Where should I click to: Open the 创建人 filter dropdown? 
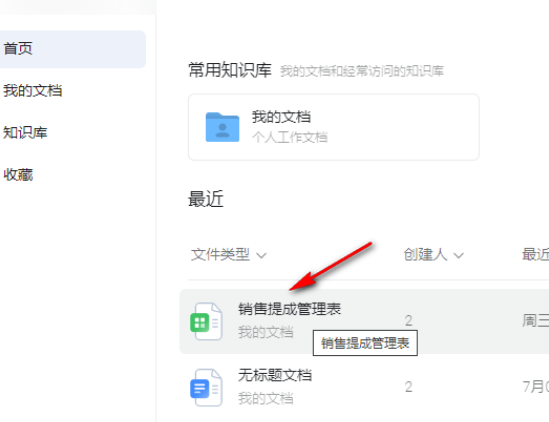click(433, 255)
